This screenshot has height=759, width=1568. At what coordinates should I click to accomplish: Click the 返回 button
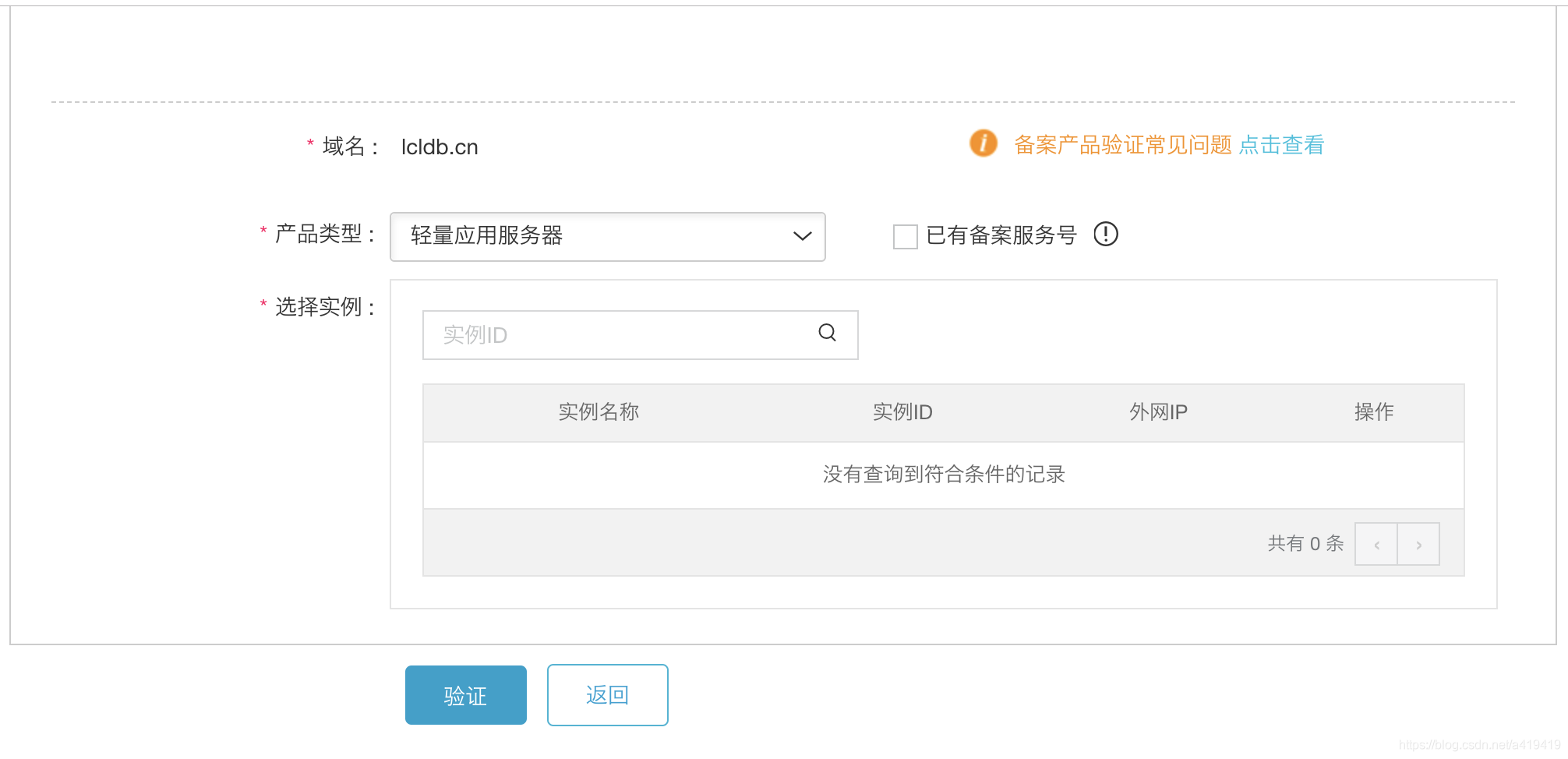pyautogui.click(x=608, y=695)
